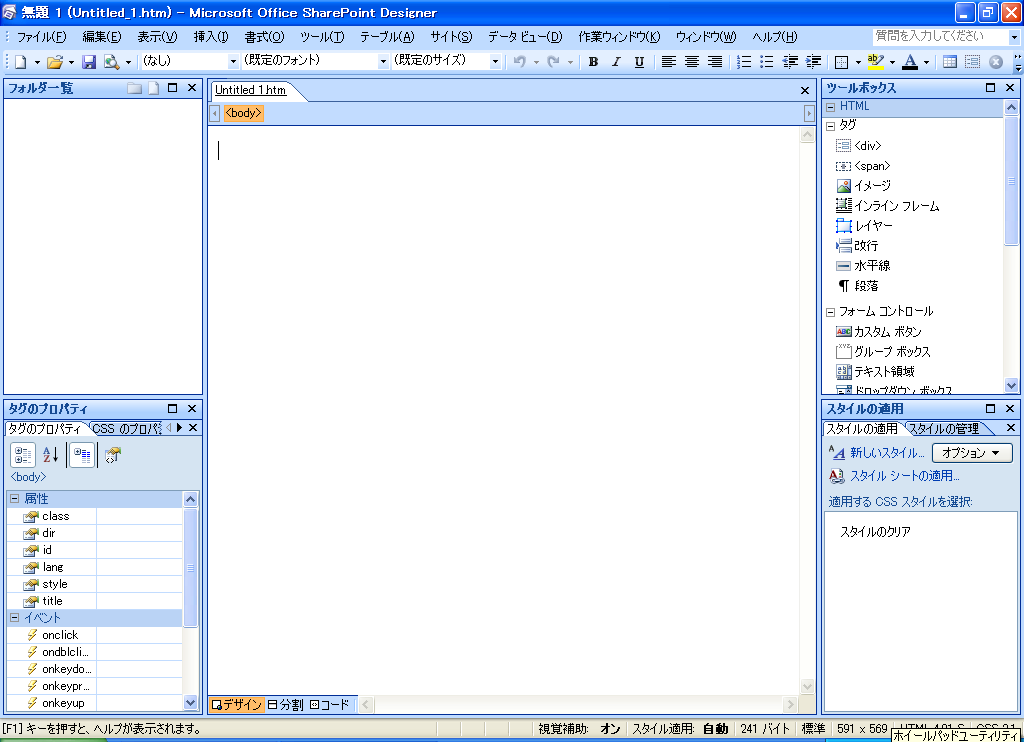Screen dimensions: 1024x742
Task: Select the 改行 item in toolbox
Action: tap(857, 246)
